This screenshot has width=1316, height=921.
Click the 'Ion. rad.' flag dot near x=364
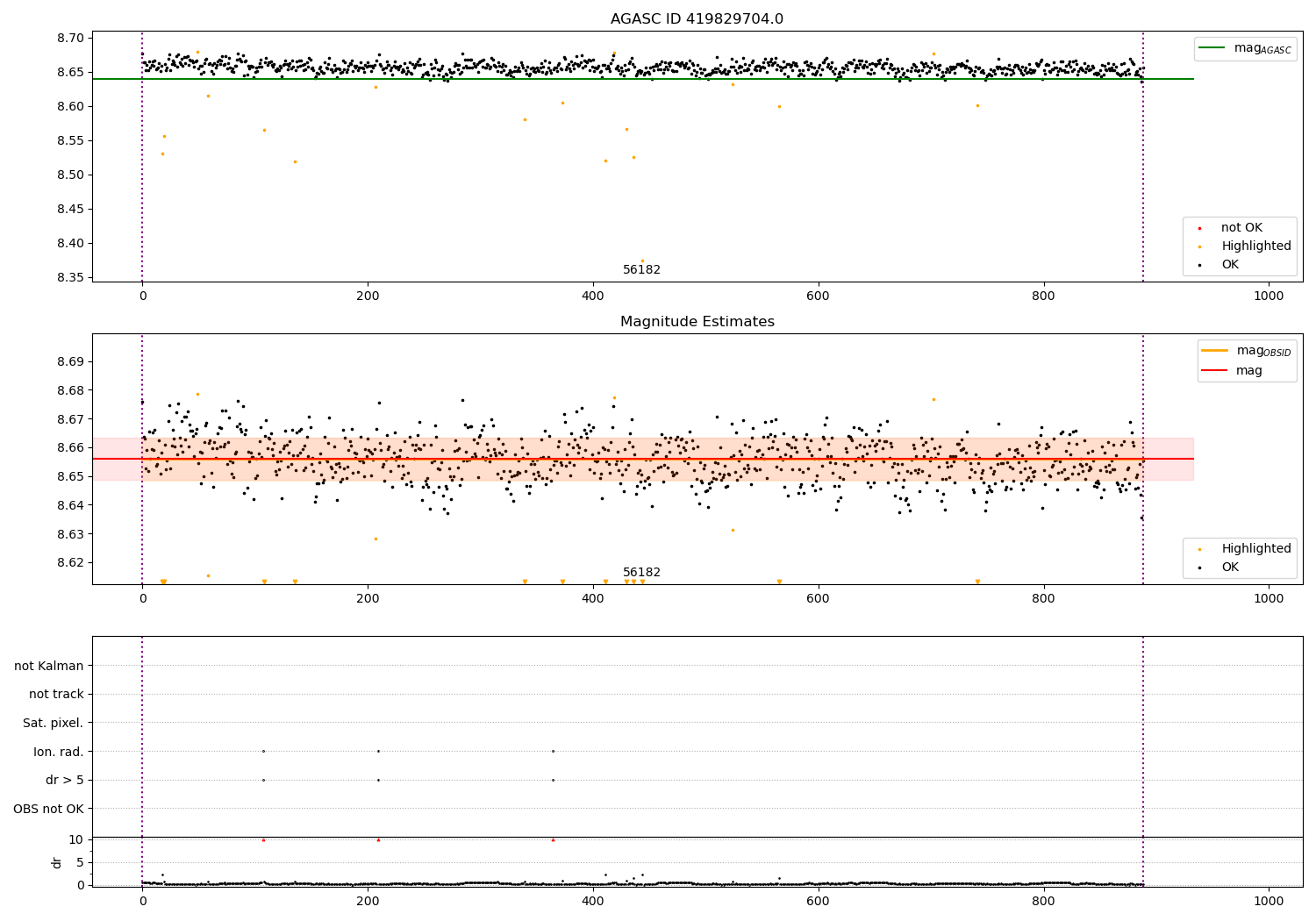coord(553,751)
